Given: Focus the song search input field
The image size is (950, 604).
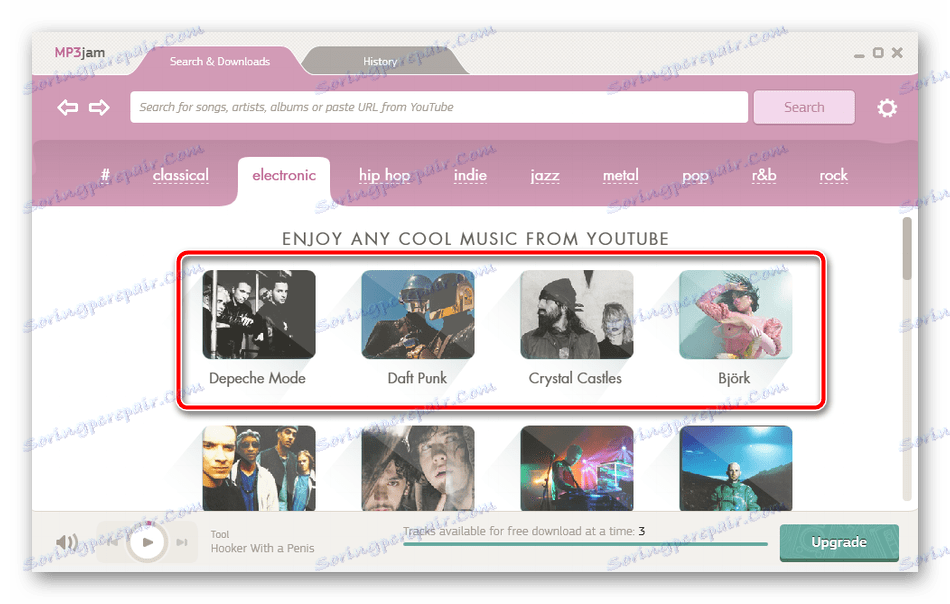Looking at the screenshot, I should coord(439,107).
